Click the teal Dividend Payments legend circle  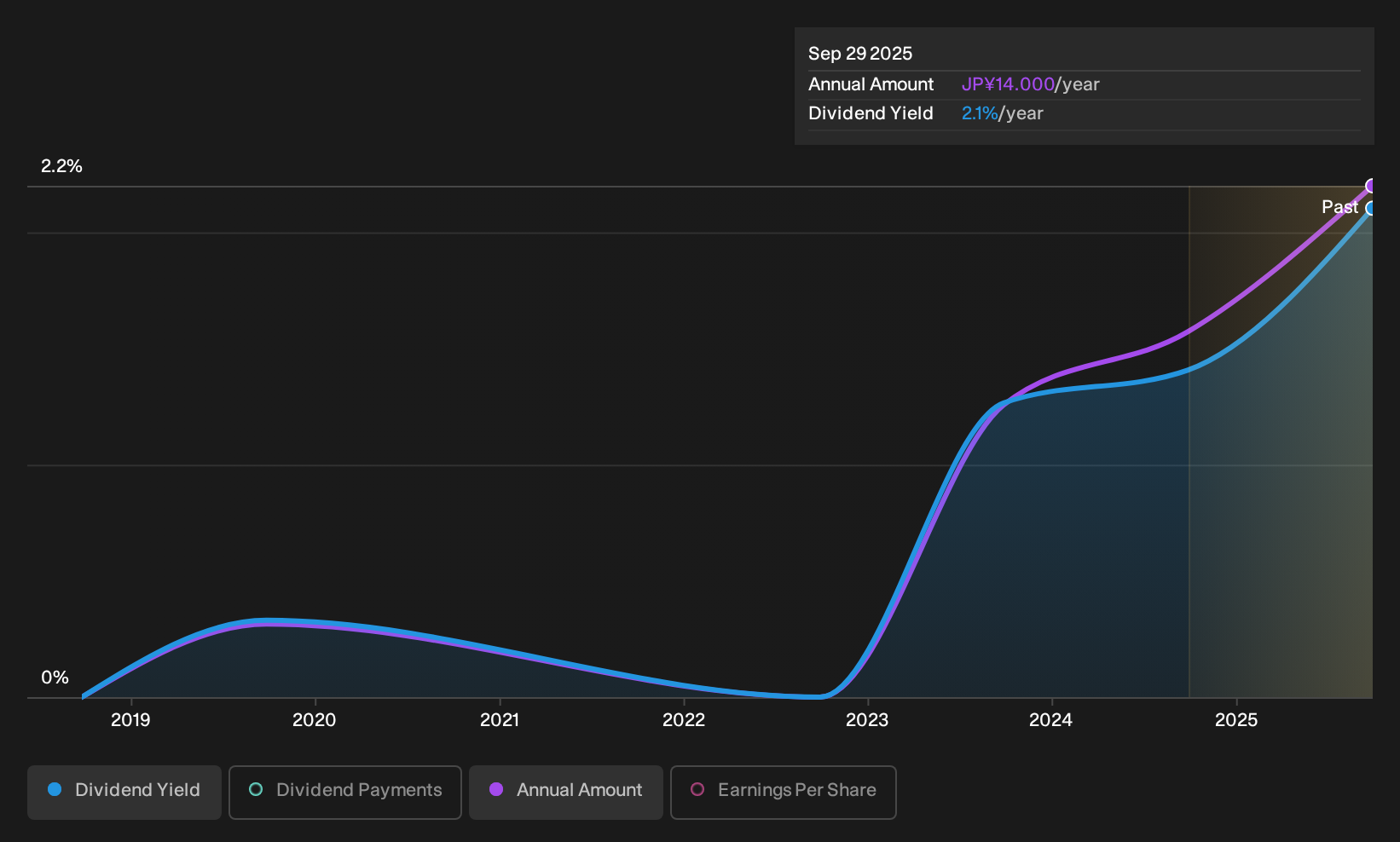click(x=256, y=790)
